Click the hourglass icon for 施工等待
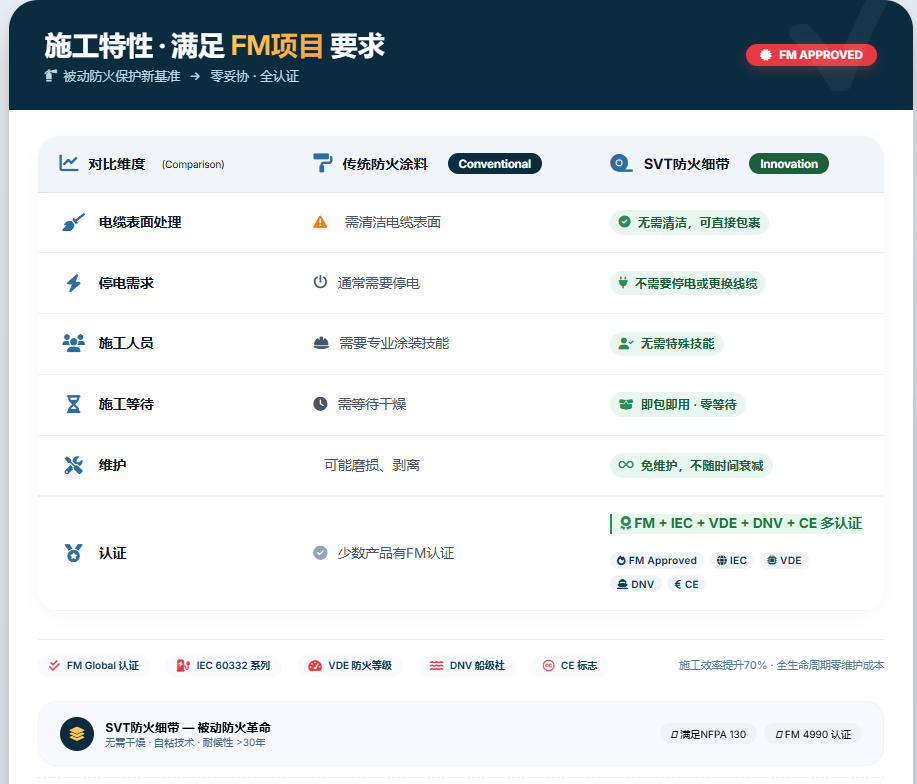 pos(73,404)
